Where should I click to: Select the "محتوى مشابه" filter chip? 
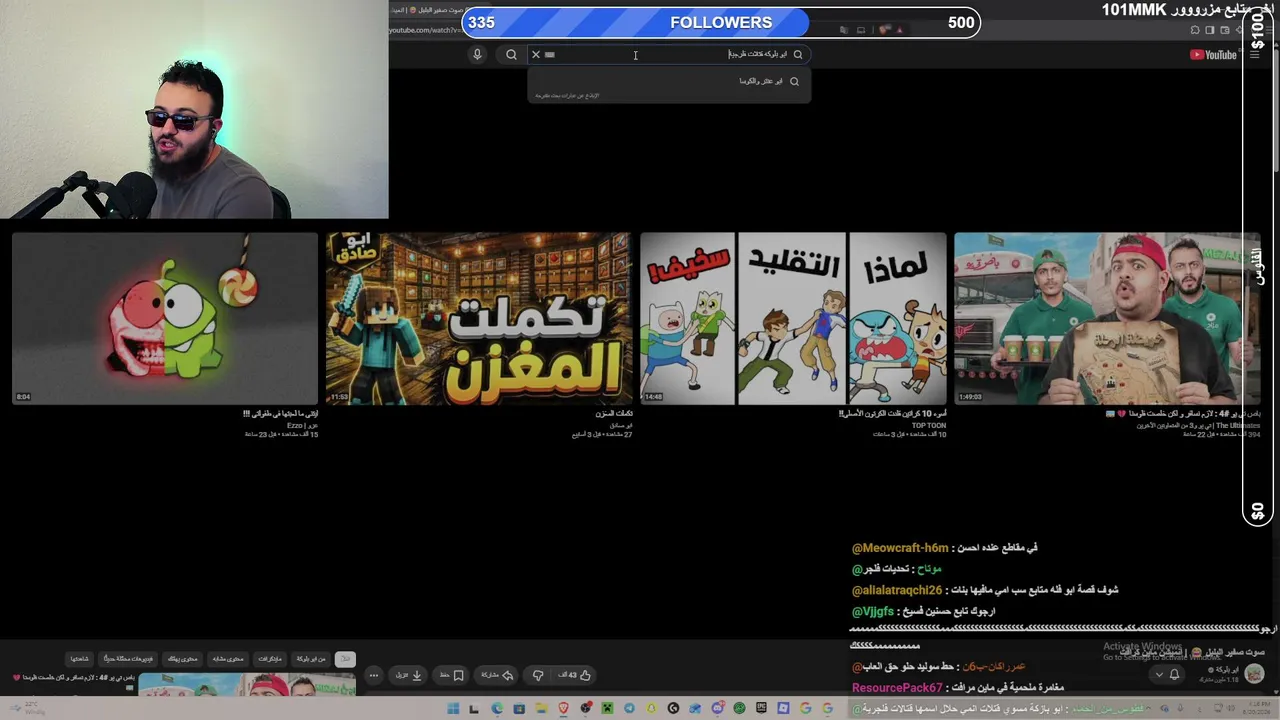coord(228,659)
